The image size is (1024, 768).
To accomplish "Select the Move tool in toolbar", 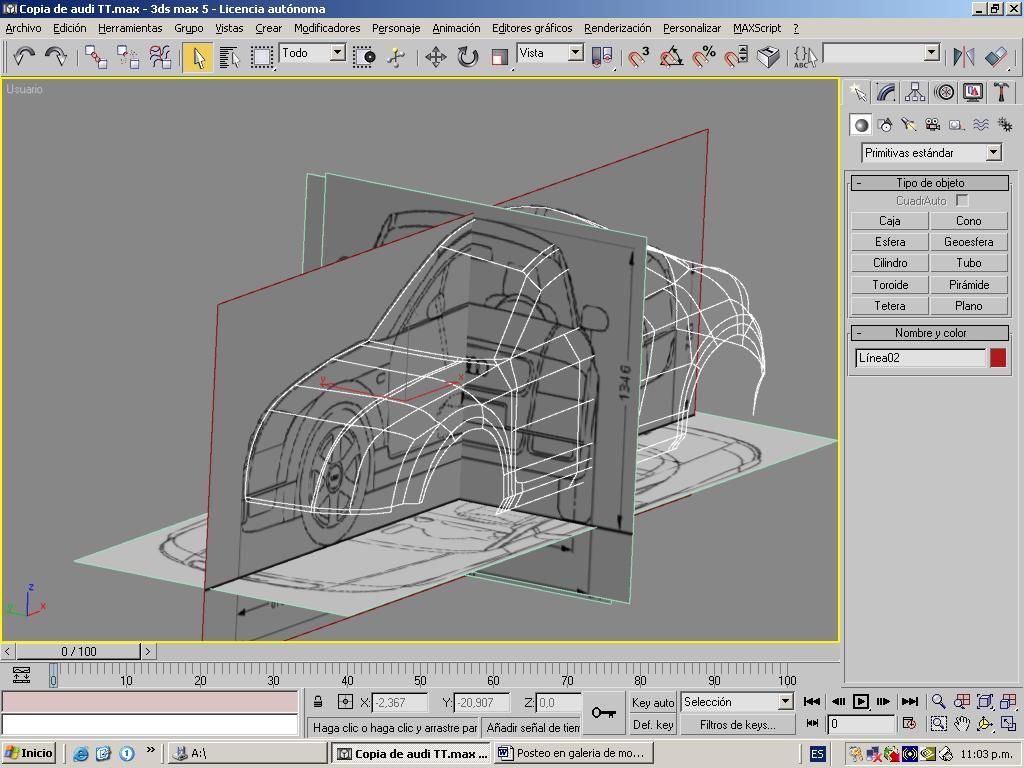I will coord(435,57).
